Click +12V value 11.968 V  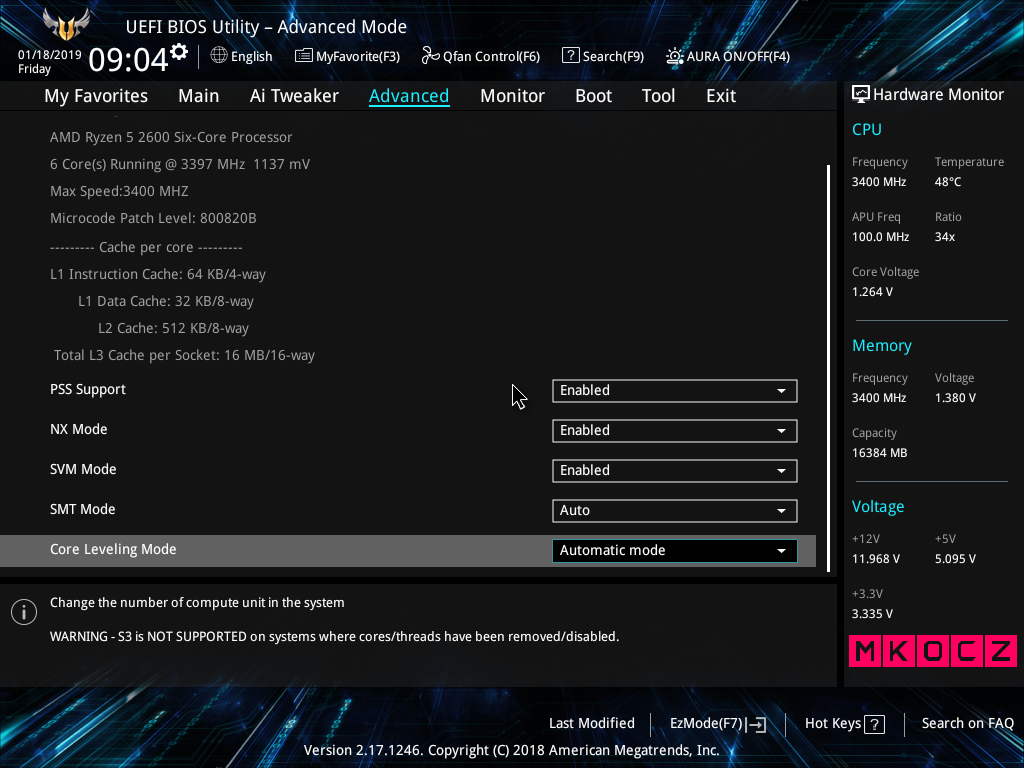875,559
